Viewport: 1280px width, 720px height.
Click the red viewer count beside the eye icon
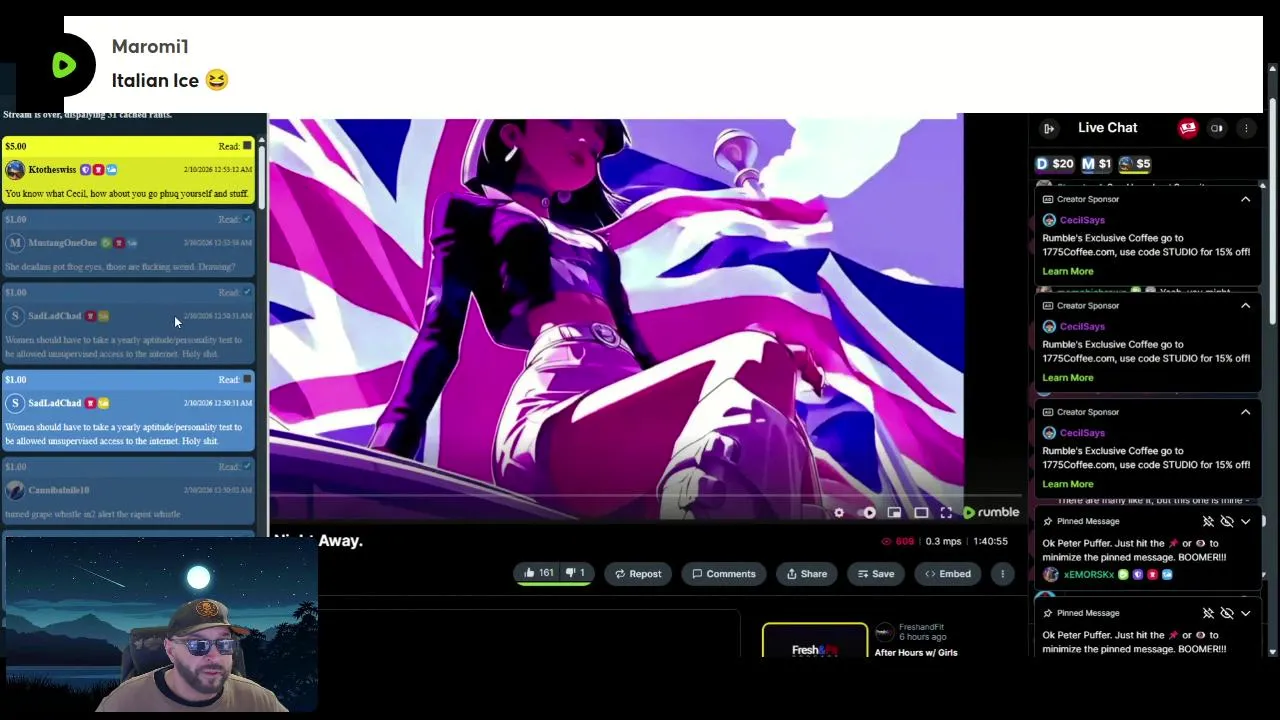point(905,541)
